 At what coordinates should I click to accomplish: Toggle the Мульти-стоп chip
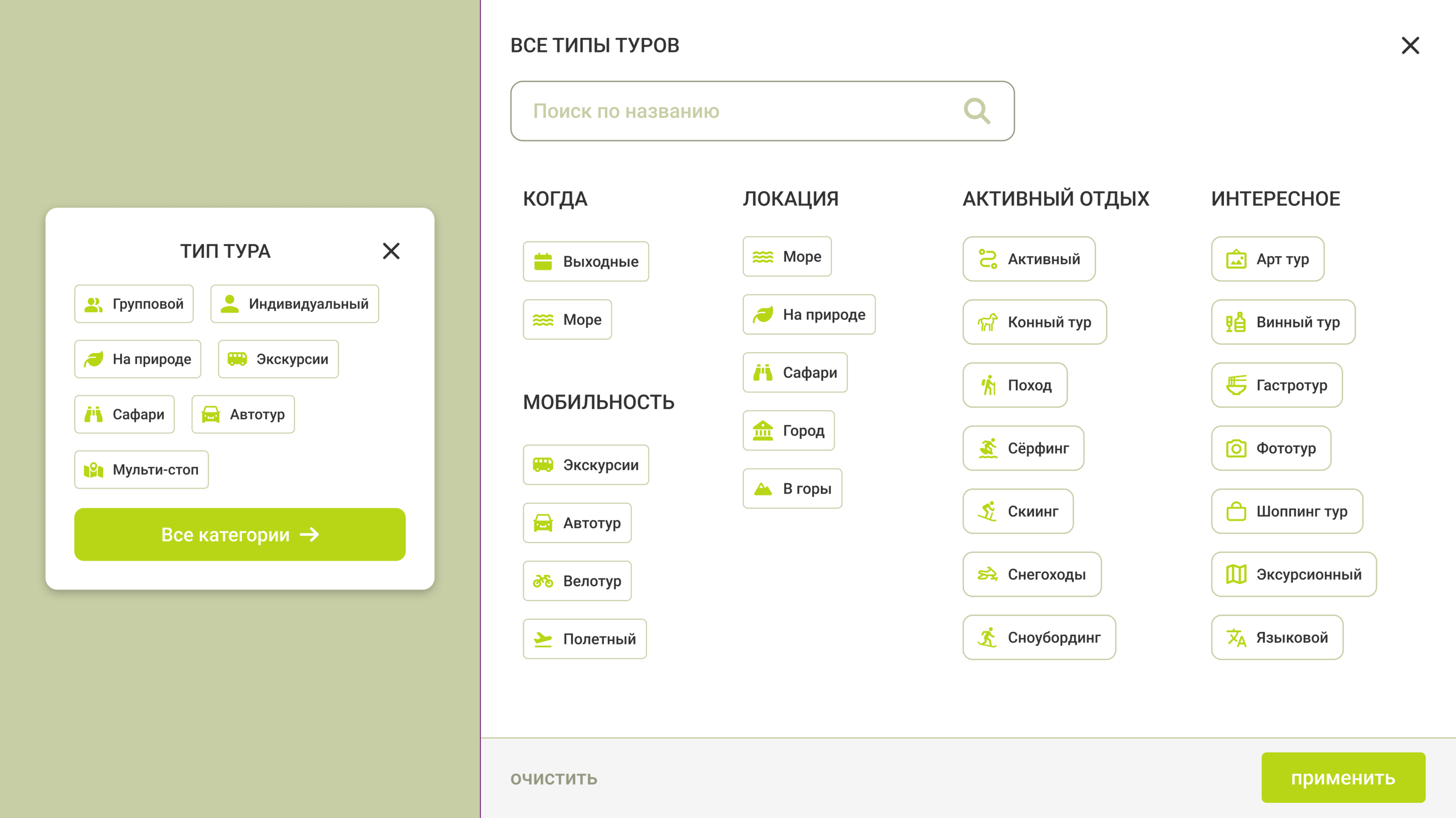pos(142,470)
